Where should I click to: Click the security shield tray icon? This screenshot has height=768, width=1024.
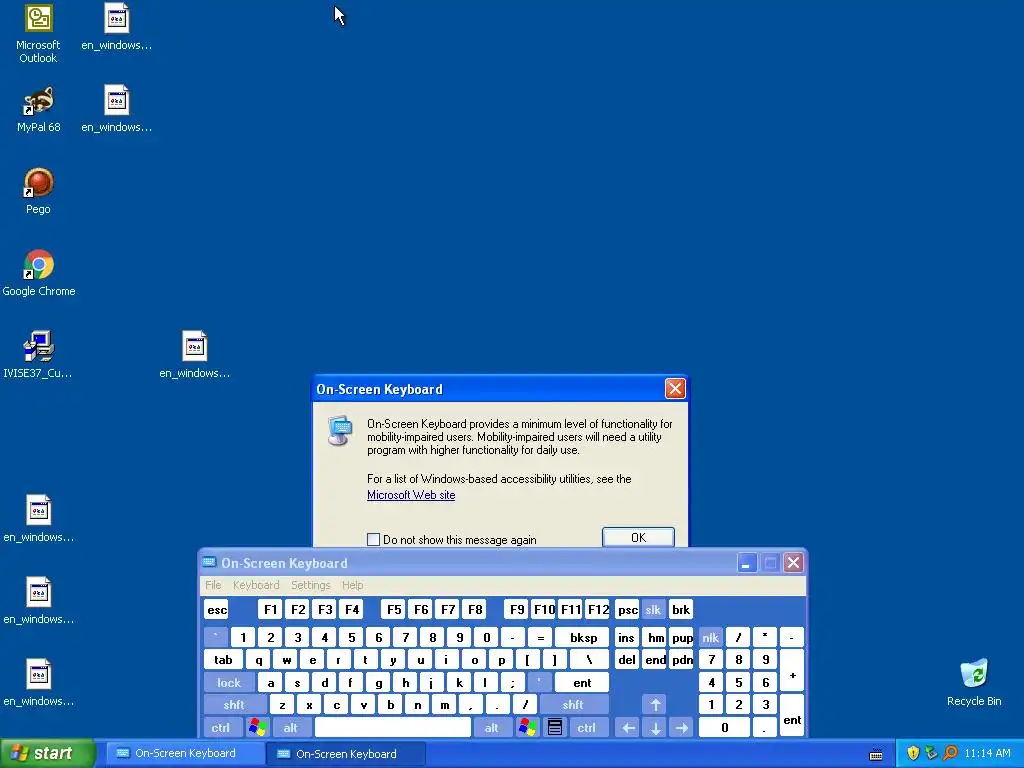pos(913,753)
